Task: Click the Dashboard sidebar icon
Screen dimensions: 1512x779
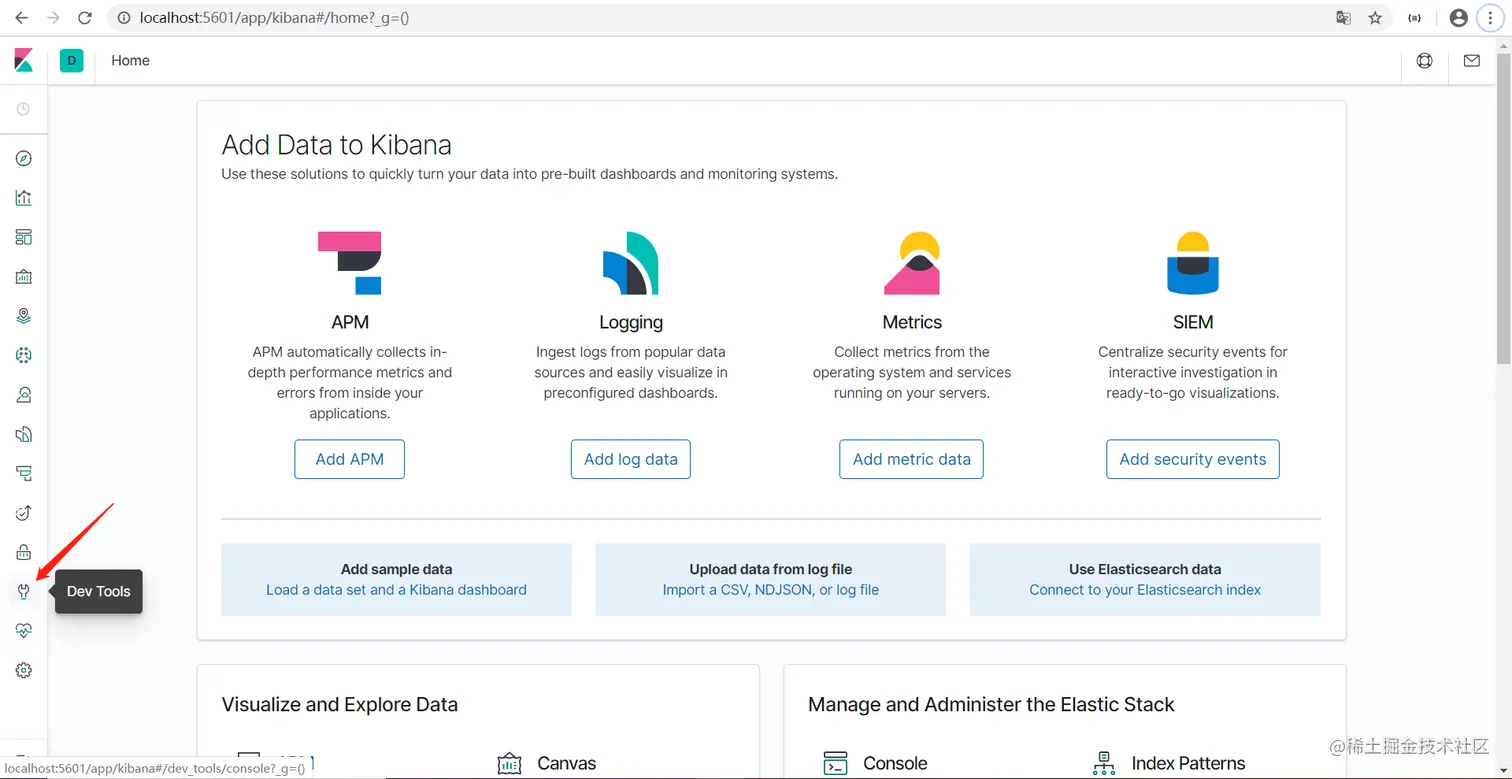Action: click(x=24, y=237)
